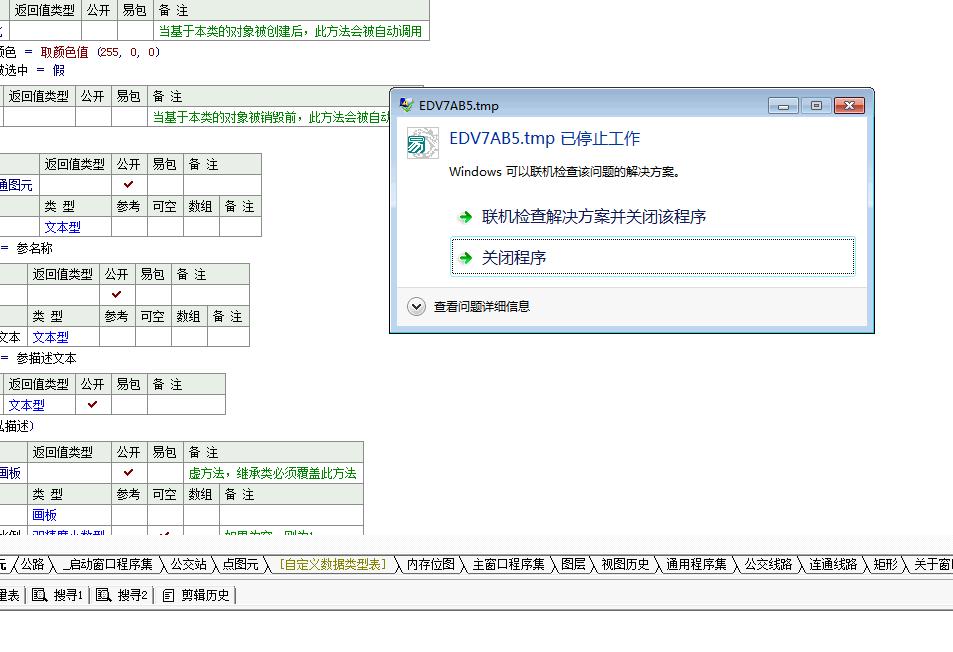
Task: Open the 图层 tab
Action: 573,564
